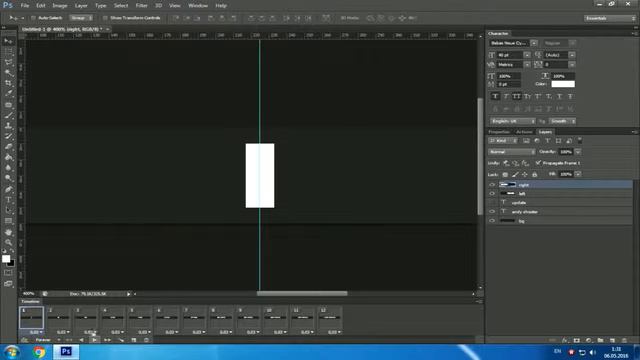This screenshot has width=640, height=360.
Task: Open the Window menu
Action: pyautogui.click(x=198, y=6)
